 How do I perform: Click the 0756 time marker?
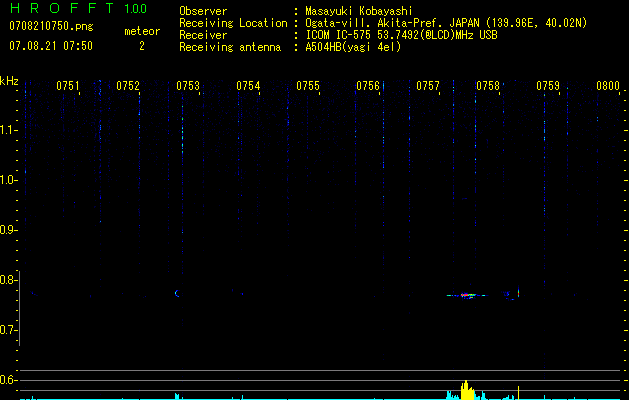click(368, 86)
